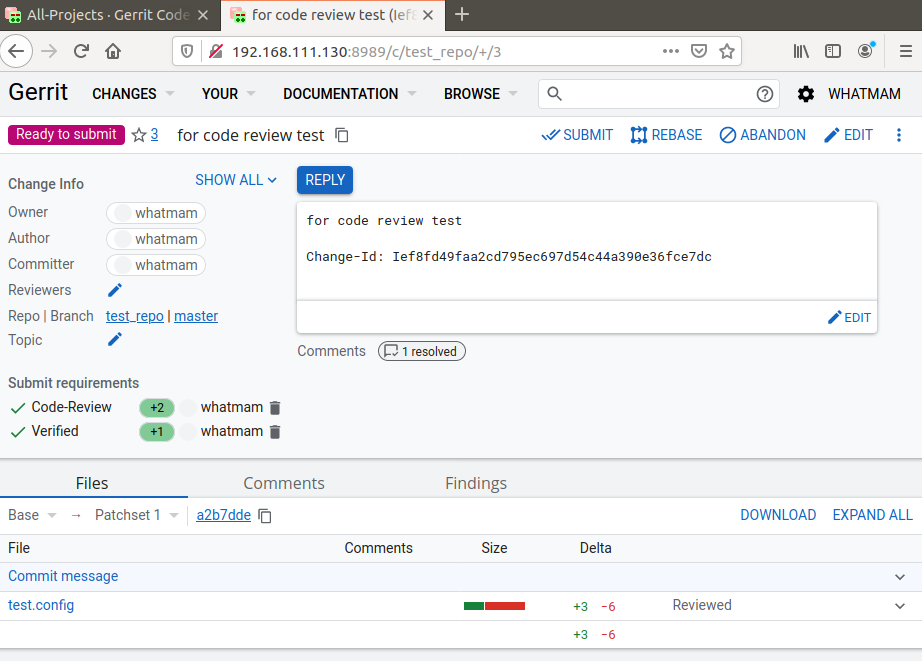Open a new browser tab
This screenshot has width=922, height=661.
pyautogui.click(x=462, y=15)
